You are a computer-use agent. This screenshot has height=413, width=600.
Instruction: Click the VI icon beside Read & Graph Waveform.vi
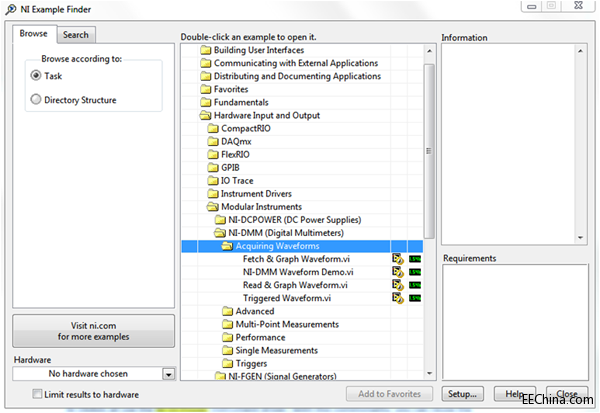398,285
